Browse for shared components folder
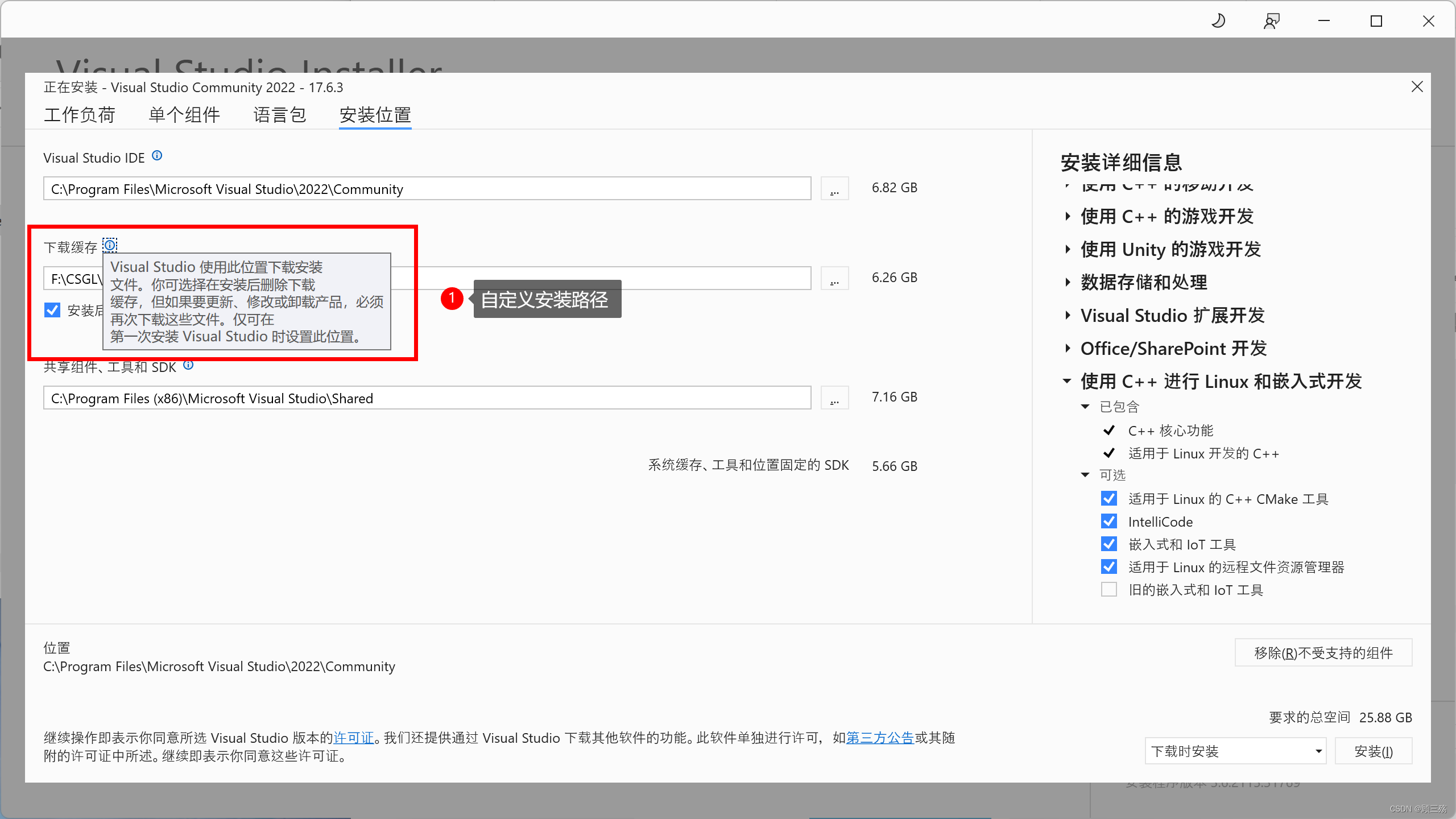 [834, 397]
